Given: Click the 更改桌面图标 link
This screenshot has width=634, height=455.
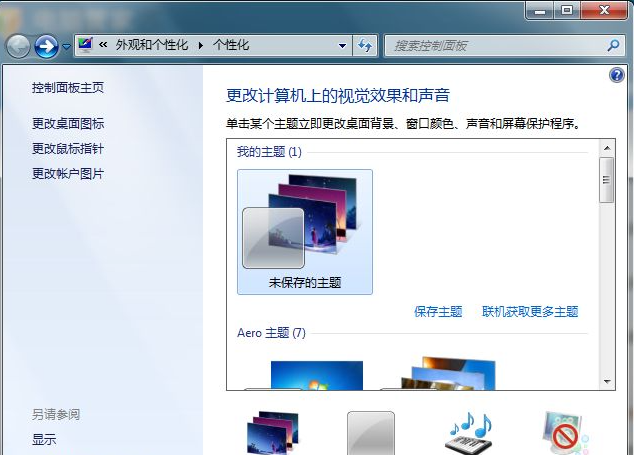Looking at the screenshot, I should pyautogui.click(x=67, y=124).
